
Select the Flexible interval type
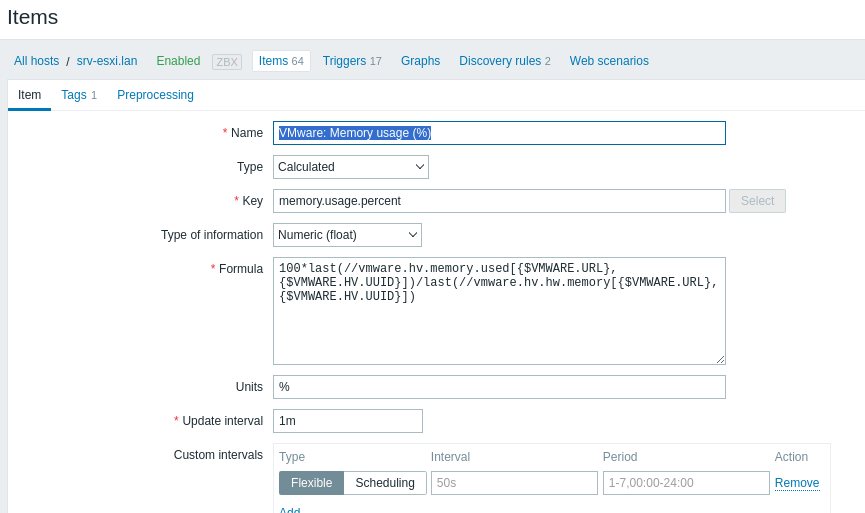[x=311, y=483]
